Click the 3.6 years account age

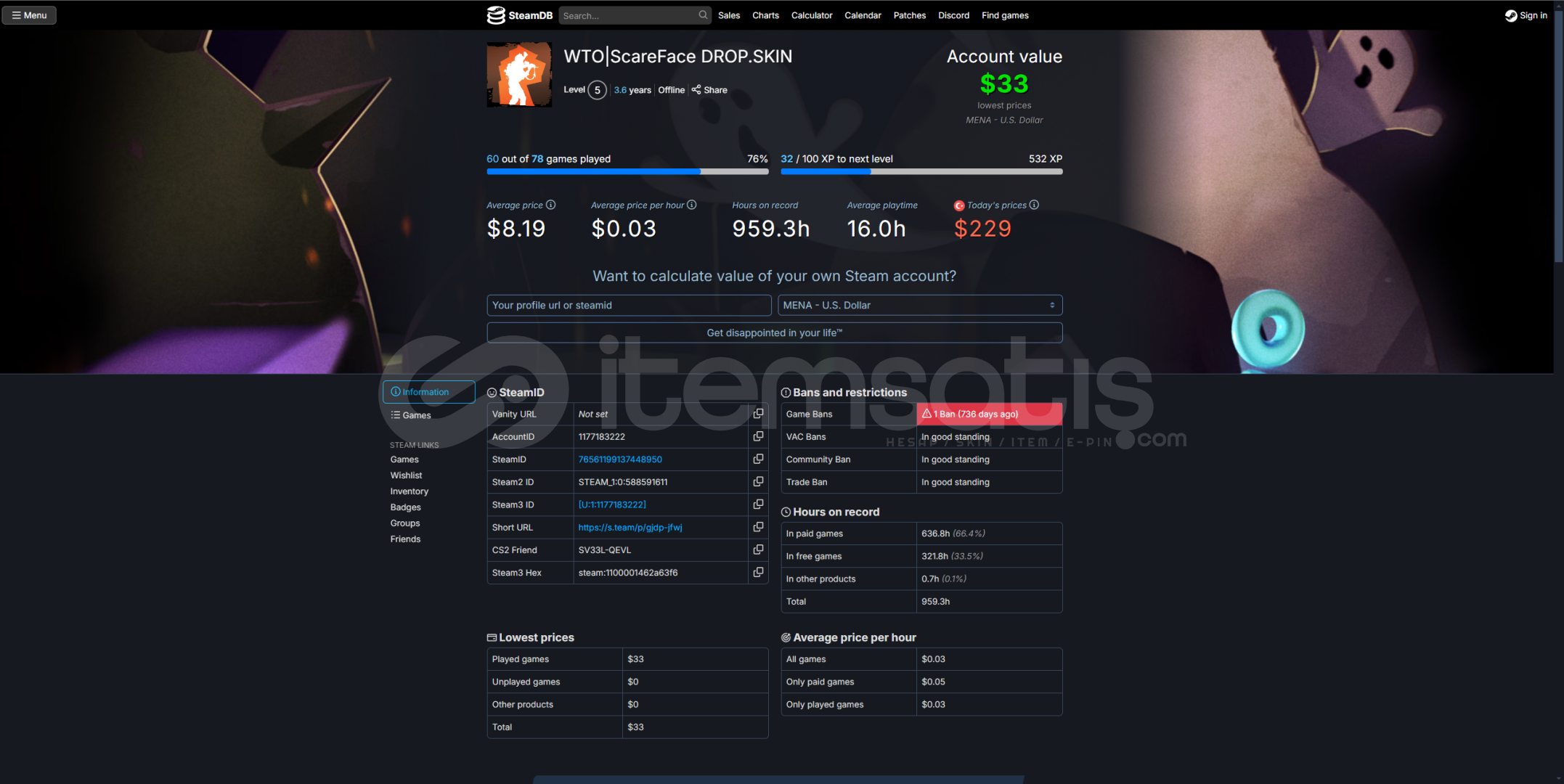[x=632, y=90]
